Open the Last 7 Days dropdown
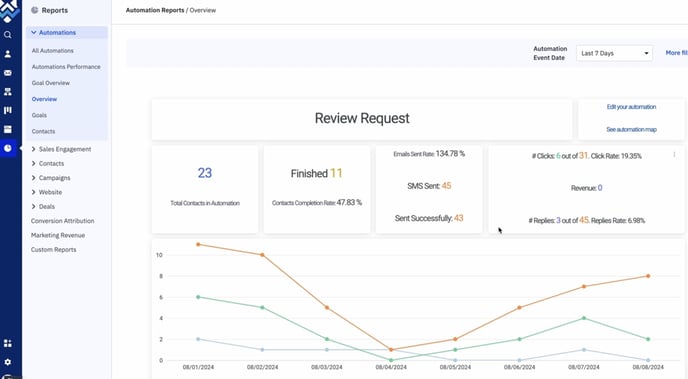 coord(614,53)
